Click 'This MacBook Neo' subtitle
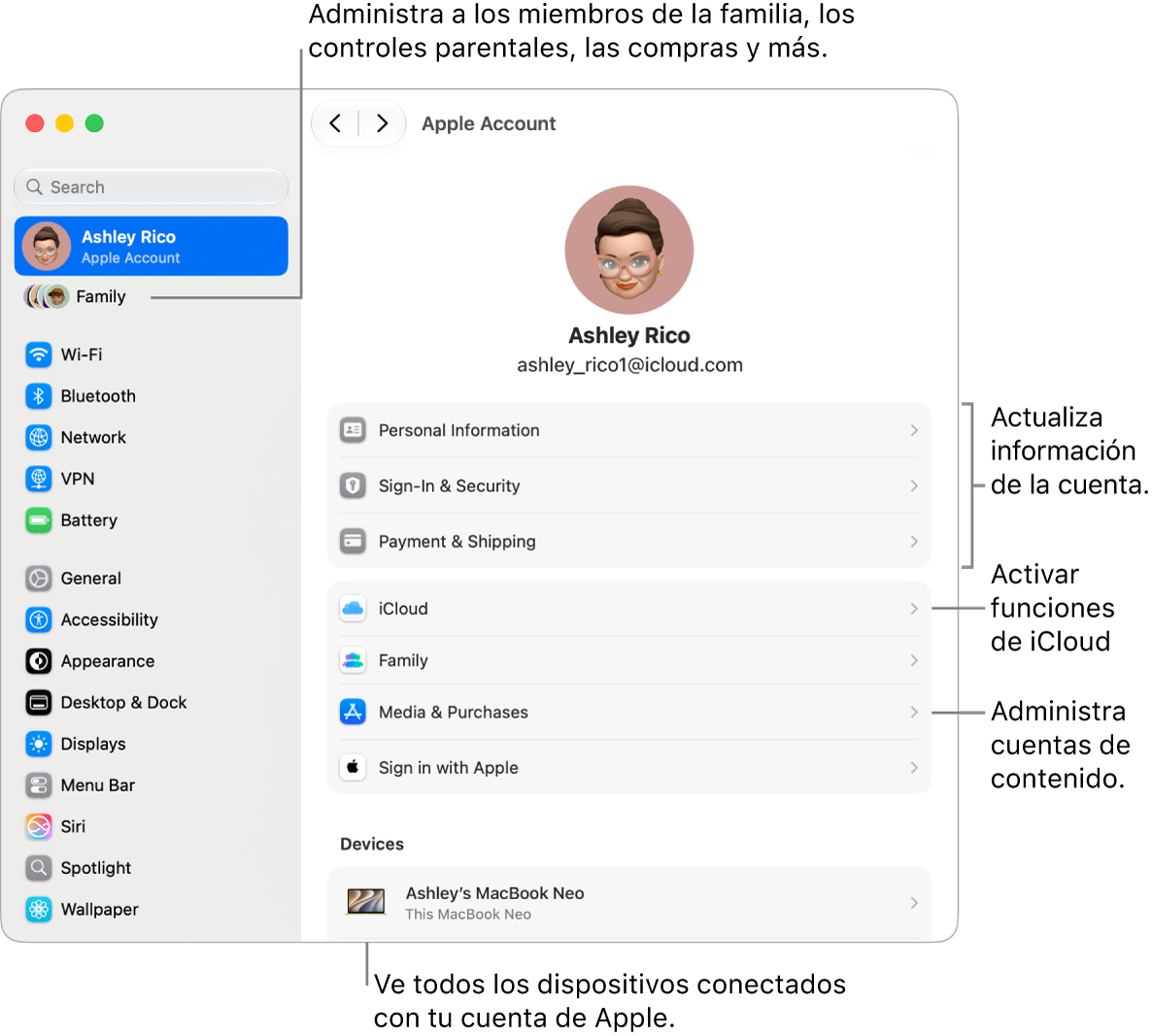The image size is (1152, 1036). [468, 915]
